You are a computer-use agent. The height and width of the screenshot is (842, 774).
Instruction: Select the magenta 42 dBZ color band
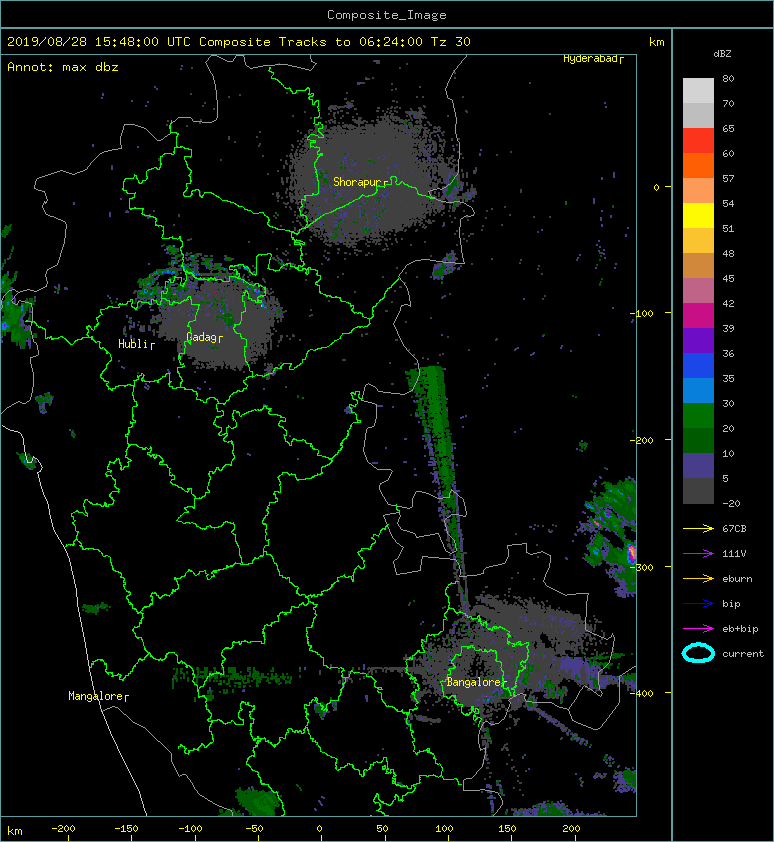tap(698, 315)
